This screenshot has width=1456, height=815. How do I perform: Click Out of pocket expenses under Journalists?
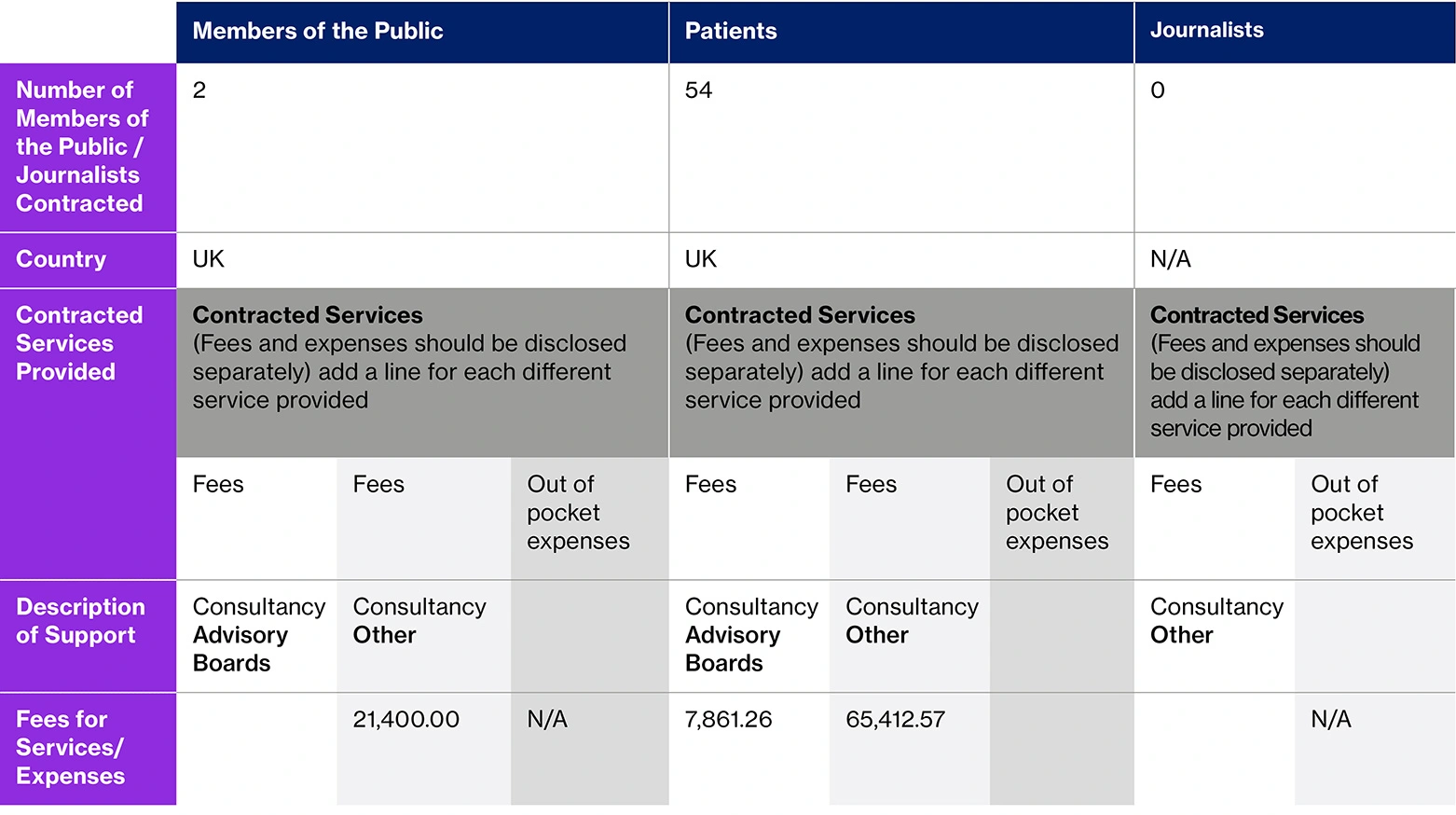click(x=1362, y=513)
